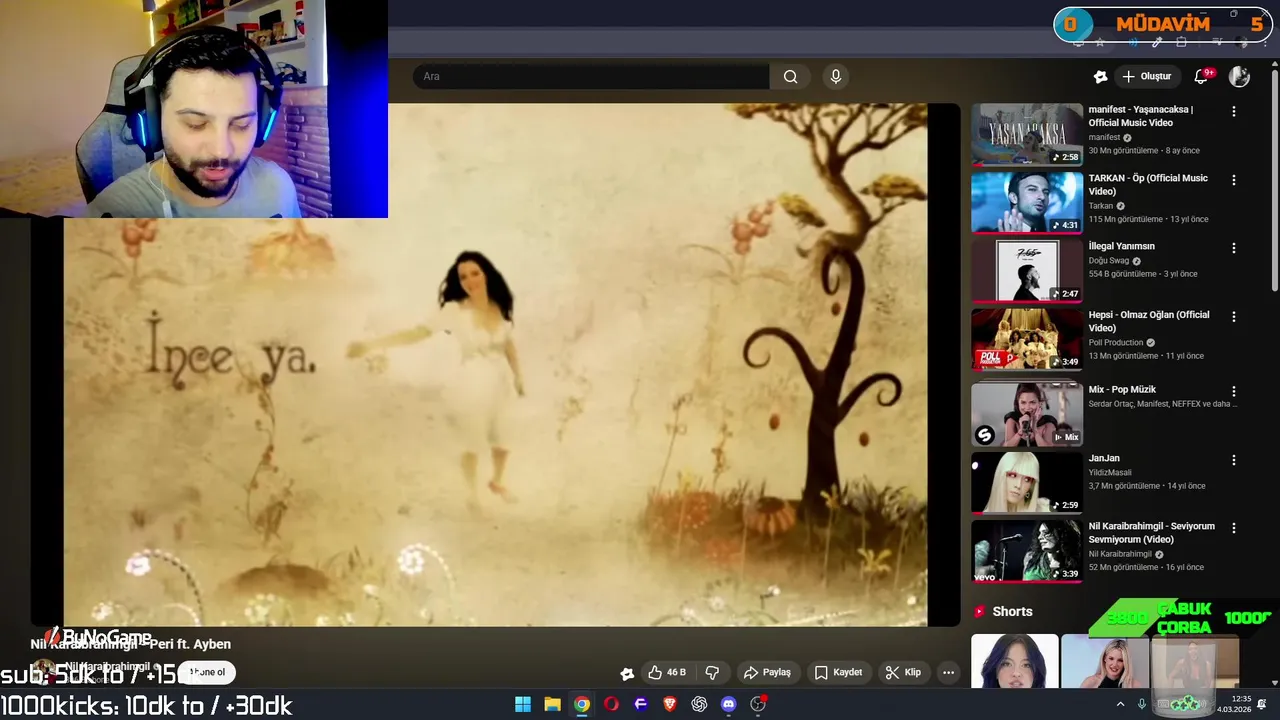Start voice search with the microphone icon
This screenshot has height=720, width=1280.
pos(836,76)
